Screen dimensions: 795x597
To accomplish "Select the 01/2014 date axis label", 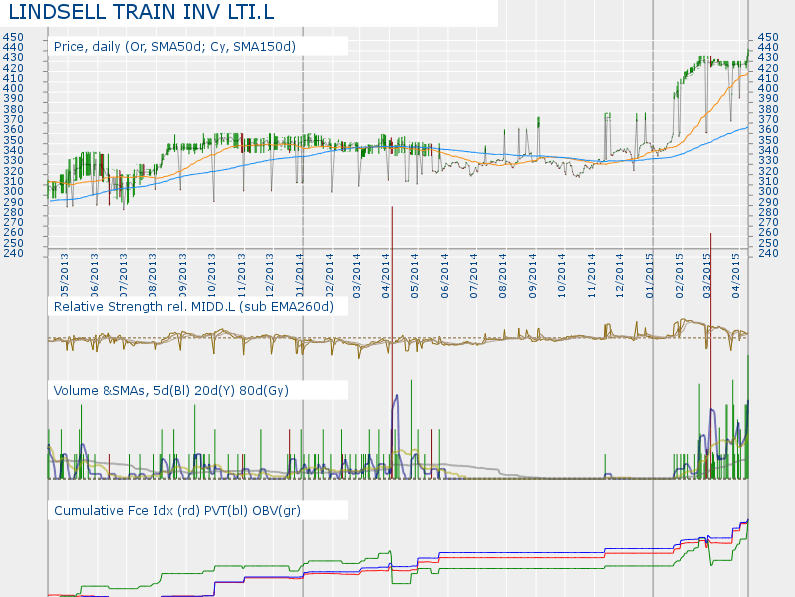I will click(x=299, y=275).
